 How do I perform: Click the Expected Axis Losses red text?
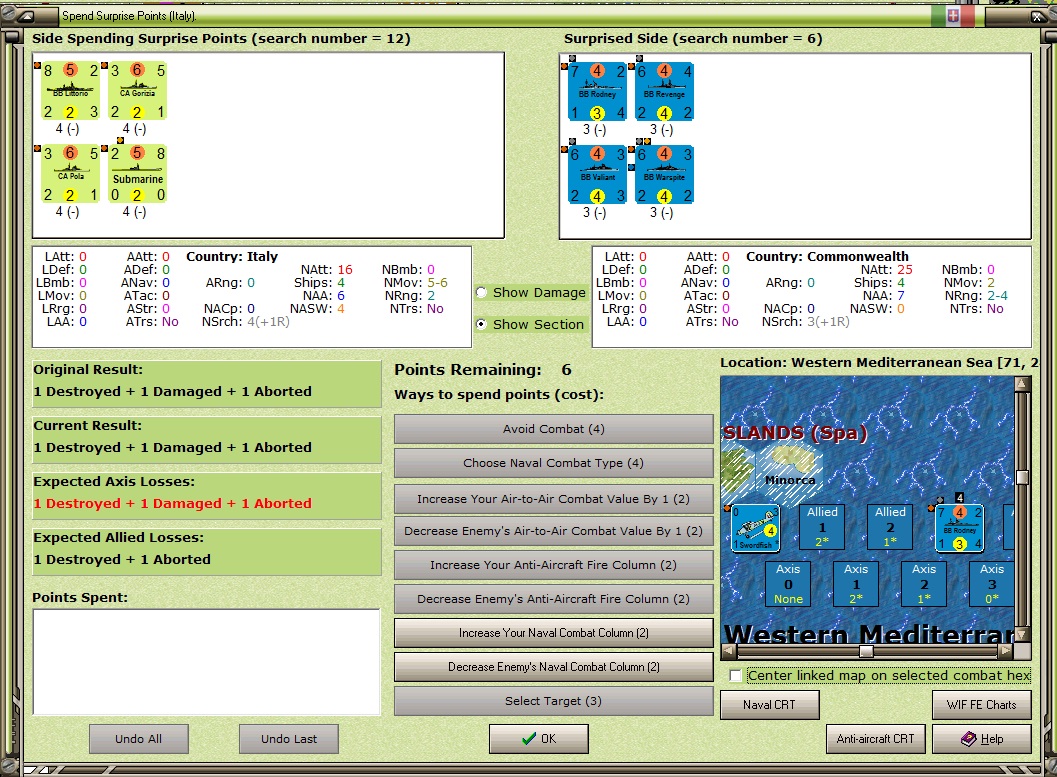173,503
